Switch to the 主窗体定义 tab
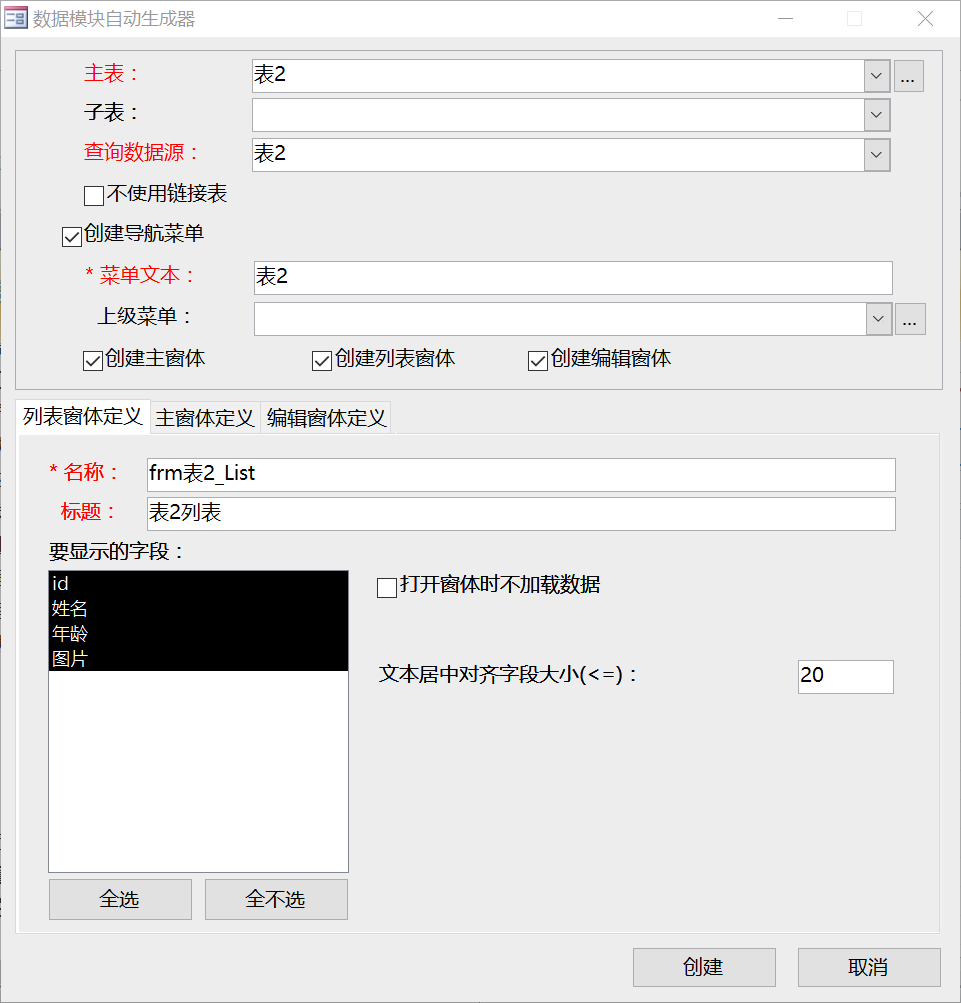The width and height of the screenshot is (961, 1003). pos(205,418)
